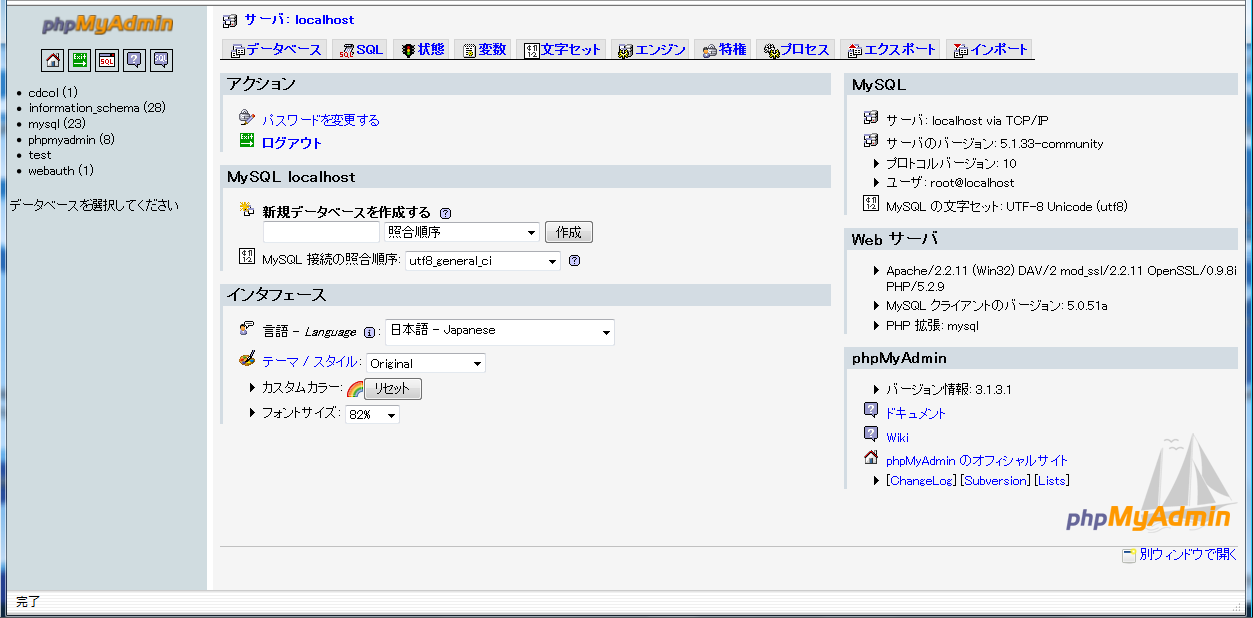The width and height of the screenshot is (1253, 618).
Task: Open the SQL tab
Action: [x=361, y=49]
